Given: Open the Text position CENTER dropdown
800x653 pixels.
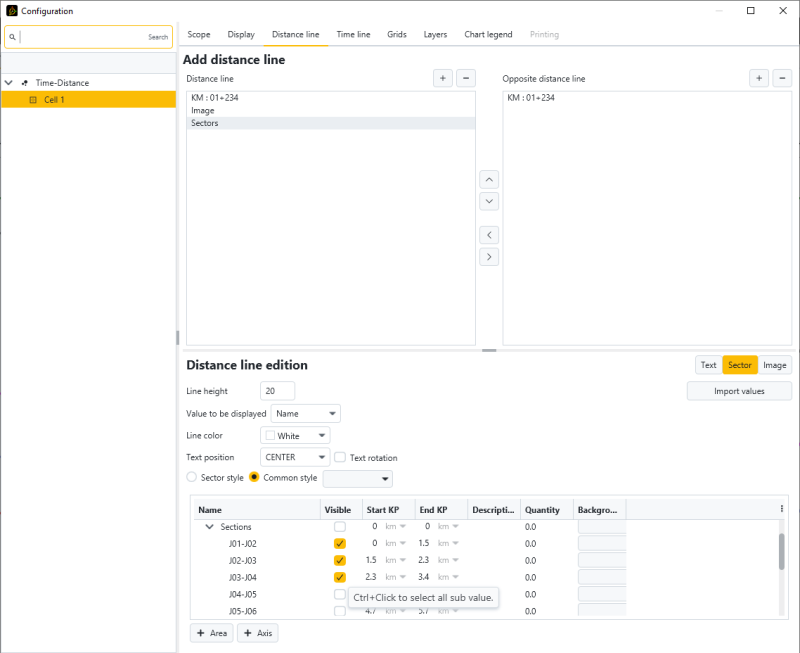Looking at the screenshot, I should point(295,457).
